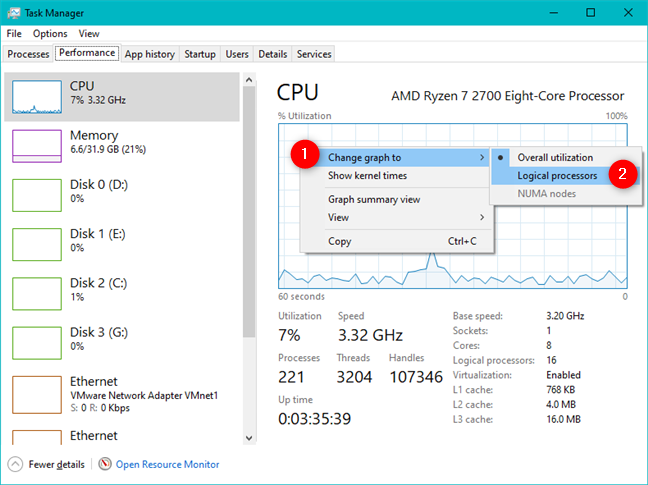This screenshot has width=648, height=485.
Task: Click the L1 cache value 768 KB
Action: [x=560, y=390]
